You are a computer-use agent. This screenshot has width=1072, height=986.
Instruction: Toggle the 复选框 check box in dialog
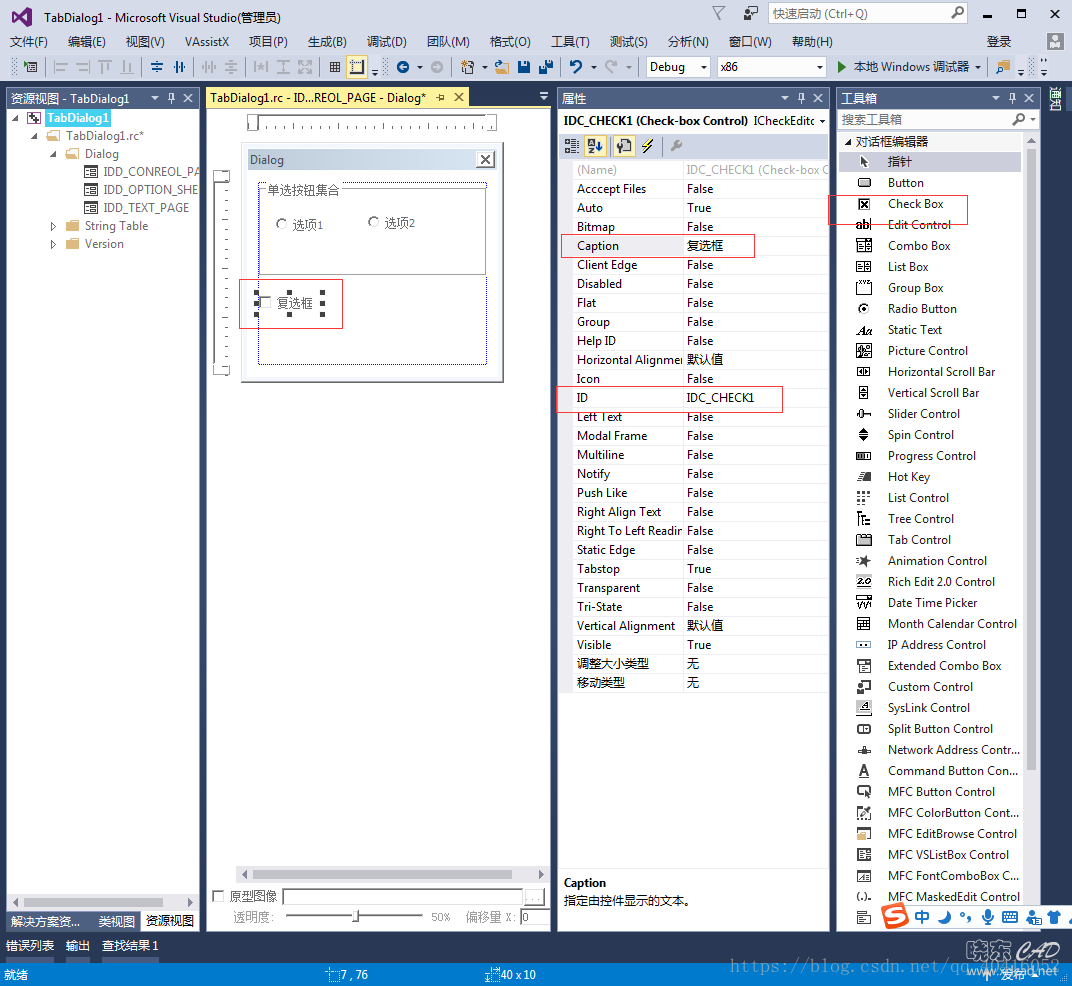click(266, 303)
